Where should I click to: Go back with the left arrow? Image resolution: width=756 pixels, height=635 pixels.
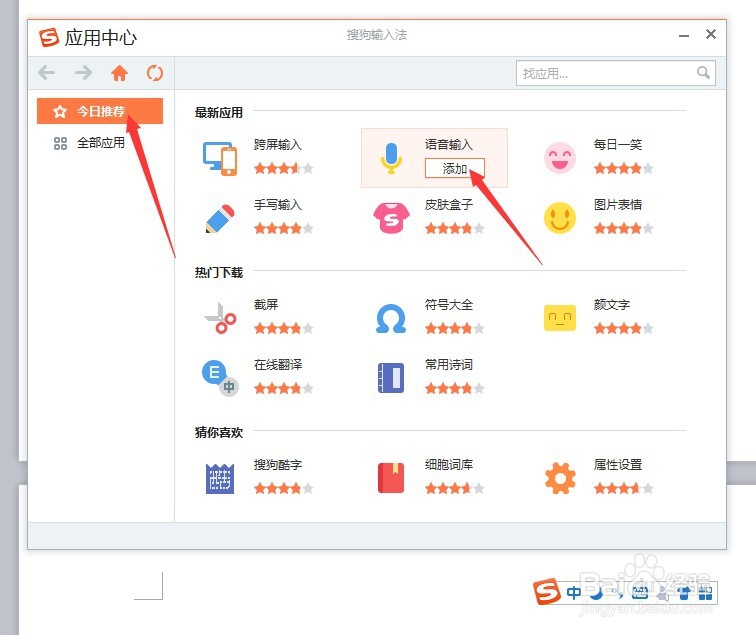47,73
